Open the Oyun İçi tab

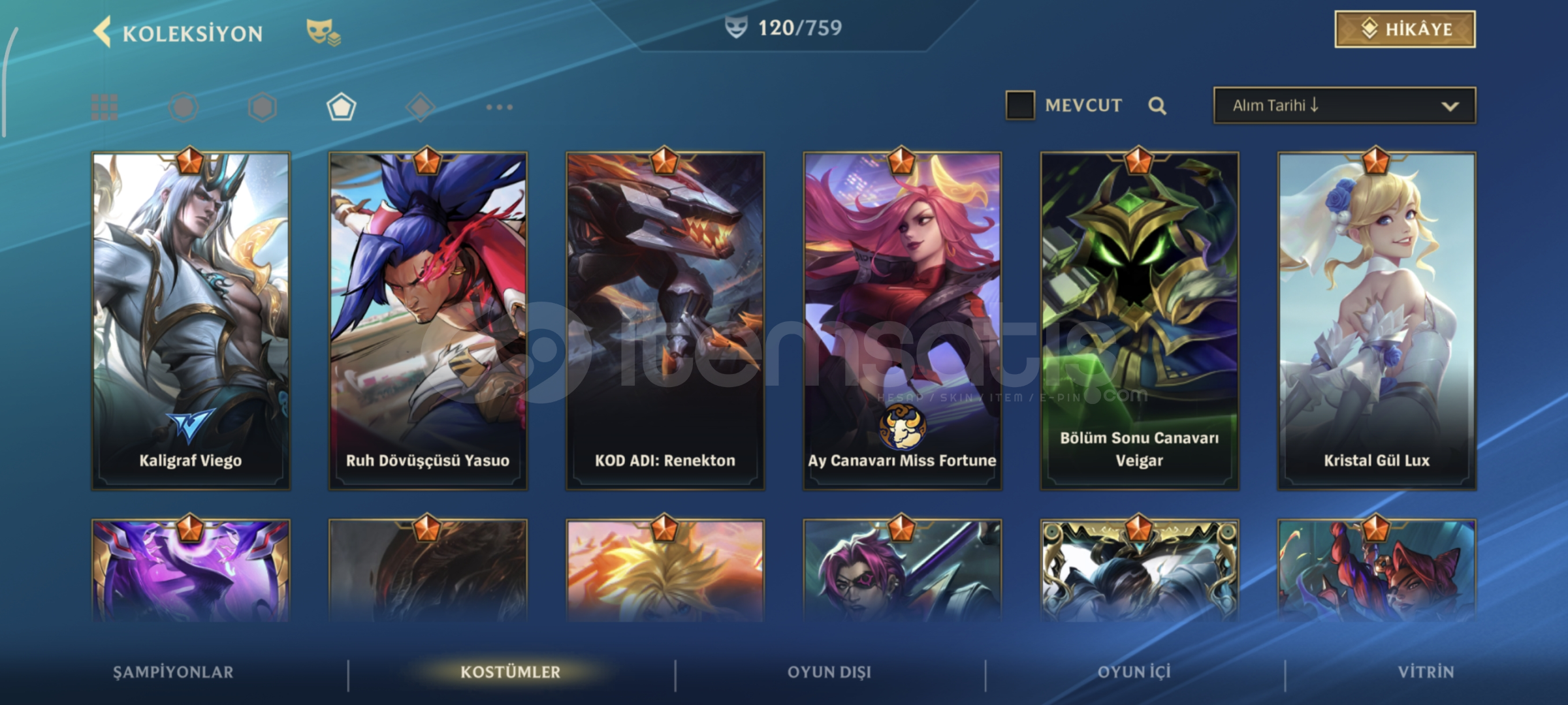pyautogui.click(x=1134, y=672)
